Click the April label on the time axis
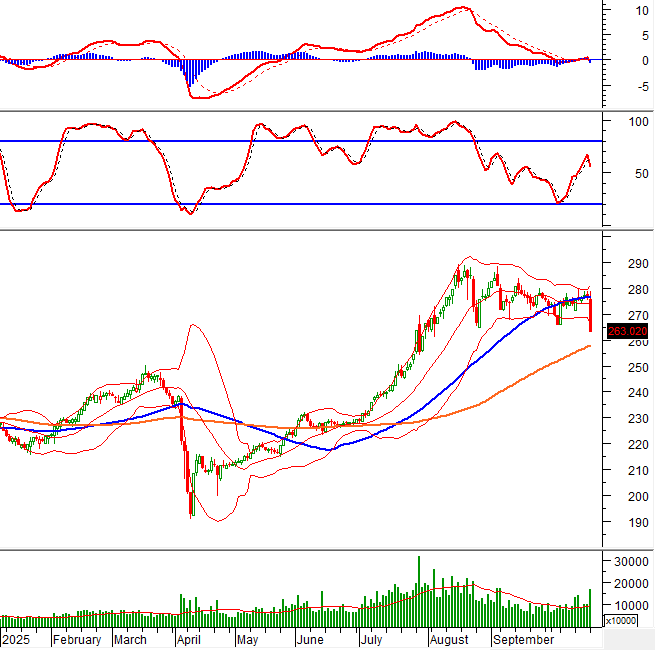Viewport: 655px width, 650px height. click(x=188, y=640)
